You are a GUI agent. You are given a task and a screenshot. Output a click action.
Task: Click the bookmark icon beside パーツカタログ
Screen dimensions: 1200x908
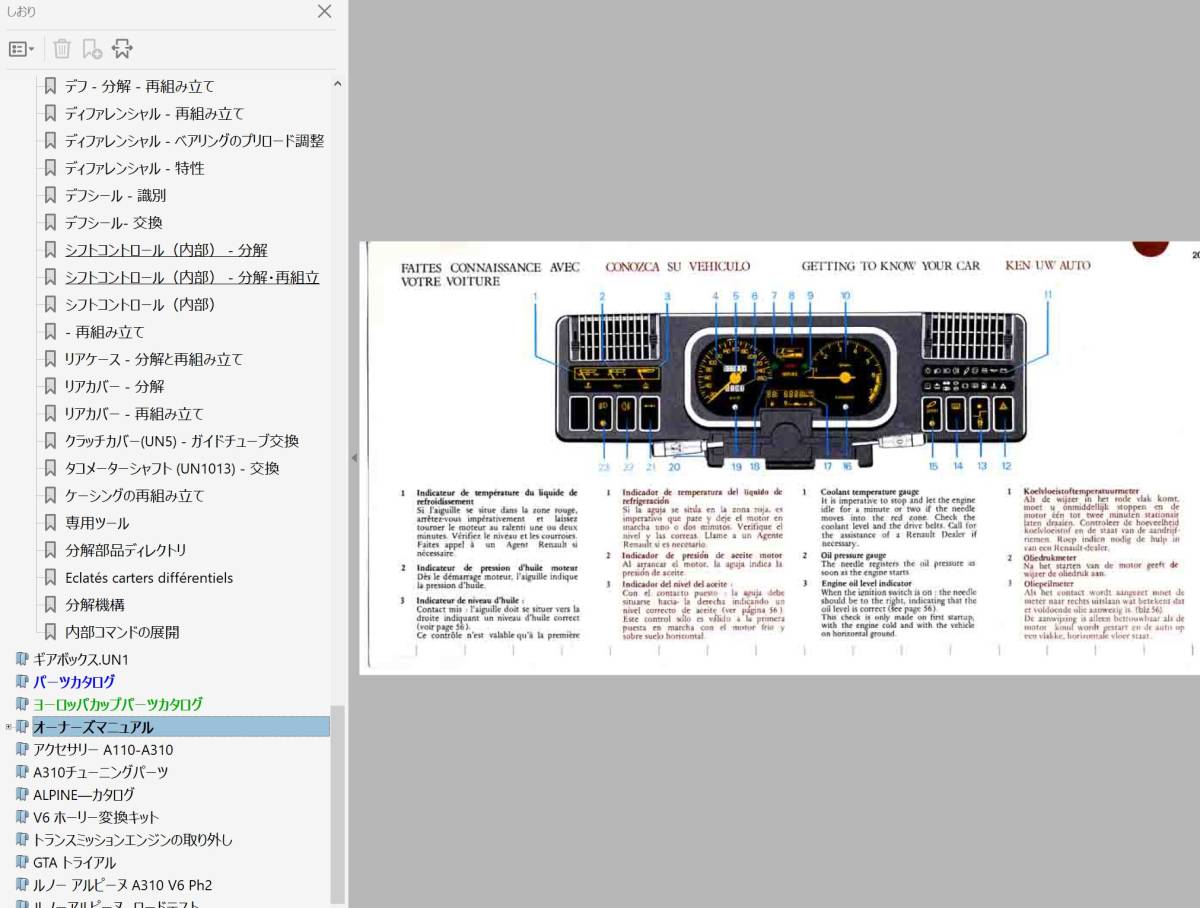22,682
